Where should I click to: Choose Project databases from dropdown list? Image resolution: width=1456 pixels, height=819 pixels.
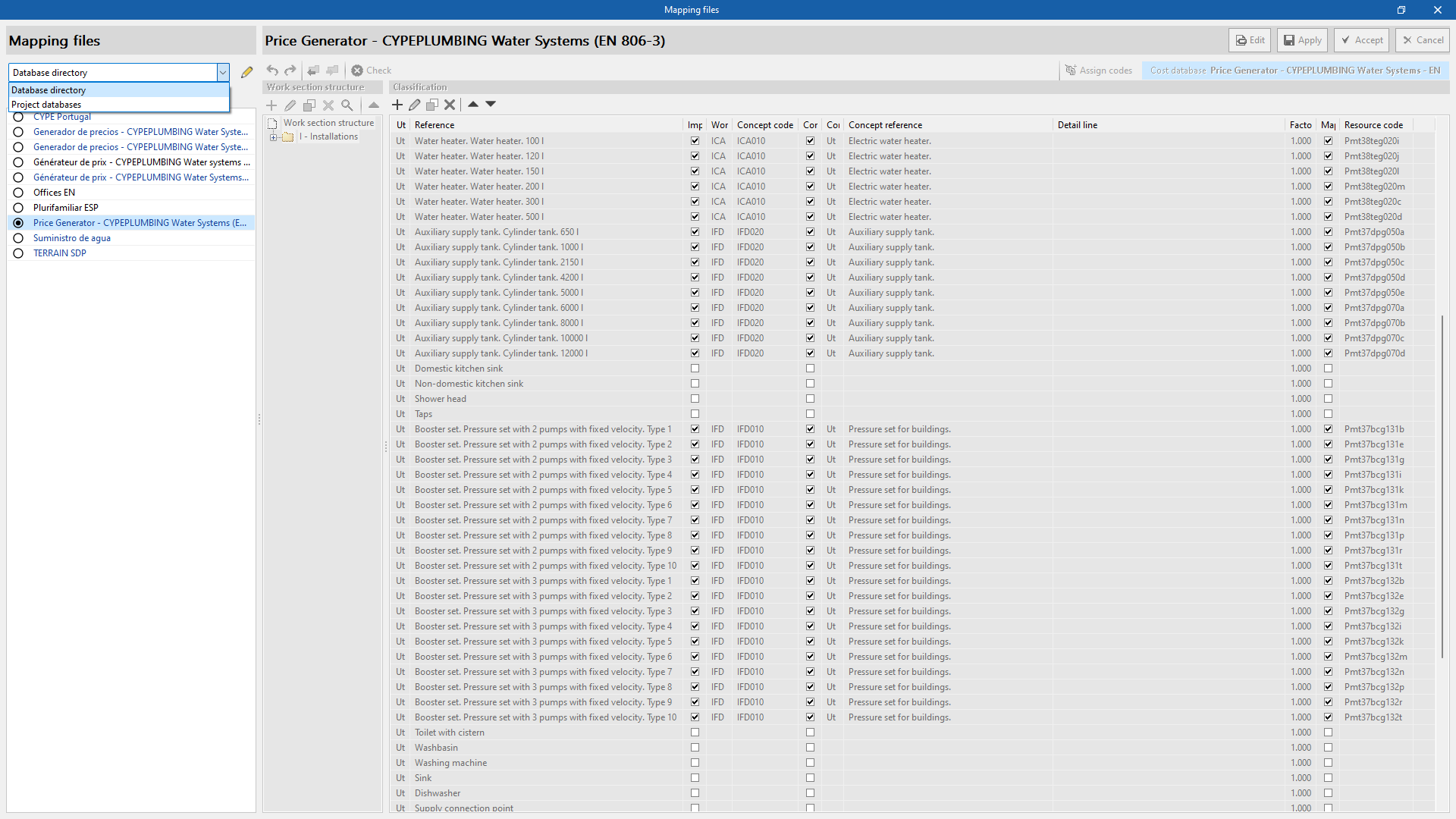coord(46,105)
